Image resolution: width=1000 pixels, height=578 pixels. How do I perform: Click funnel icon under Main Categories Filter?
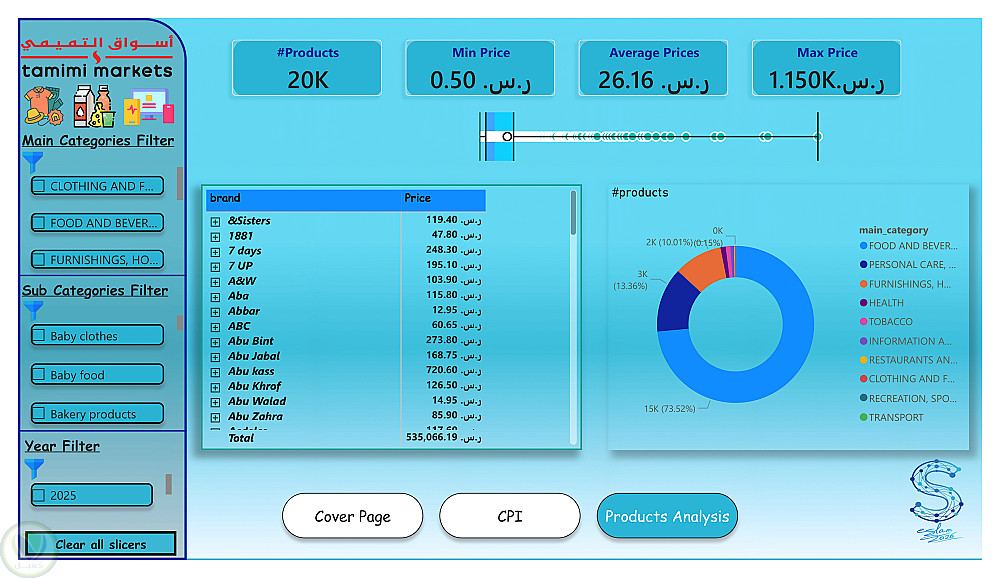tap(33, 162)
